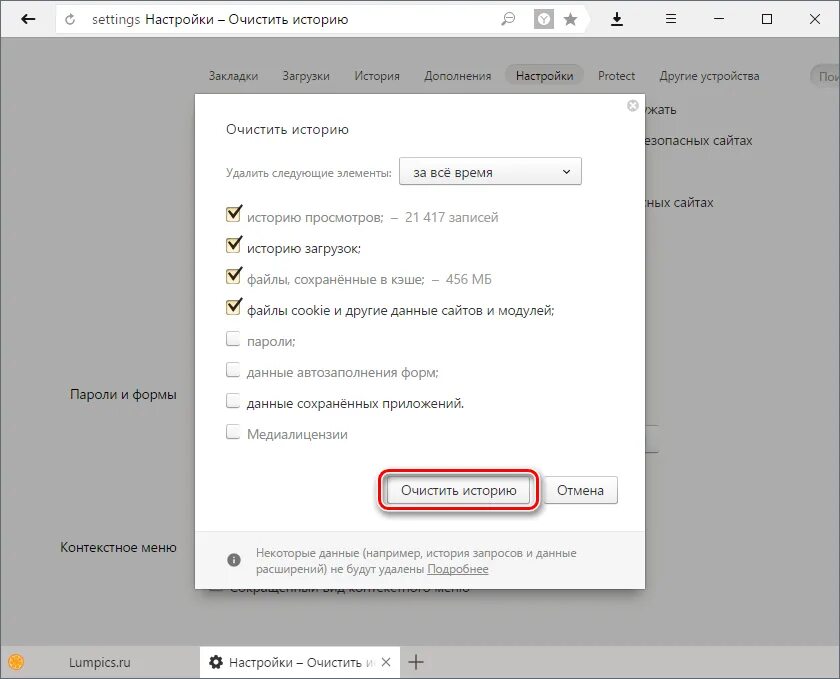Image resolution: width=840 pixels, height=679 pixels.
Task: Open the Дополнения tab
Action: pos(458,76)
